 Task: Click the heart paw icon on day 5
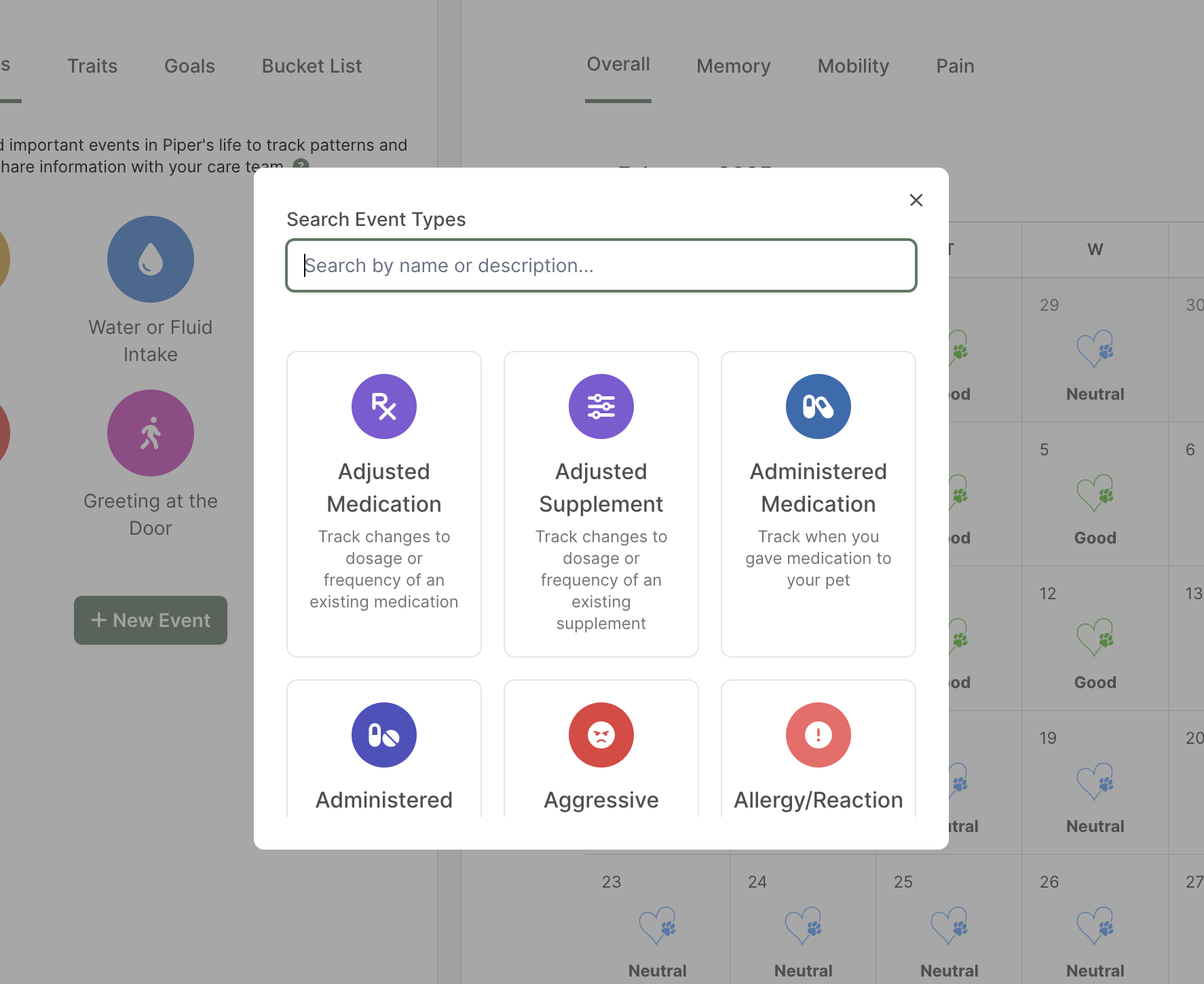pos(1095,493)
